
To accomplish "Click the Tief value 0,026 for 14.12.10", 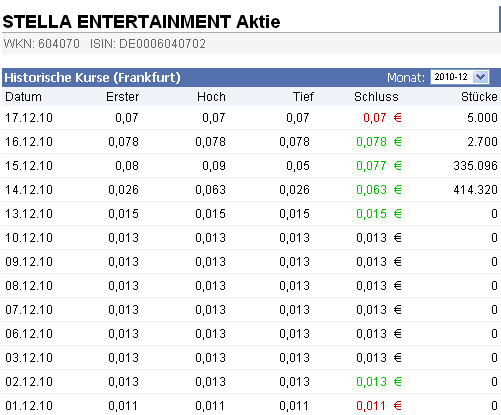I will [295, 190].
